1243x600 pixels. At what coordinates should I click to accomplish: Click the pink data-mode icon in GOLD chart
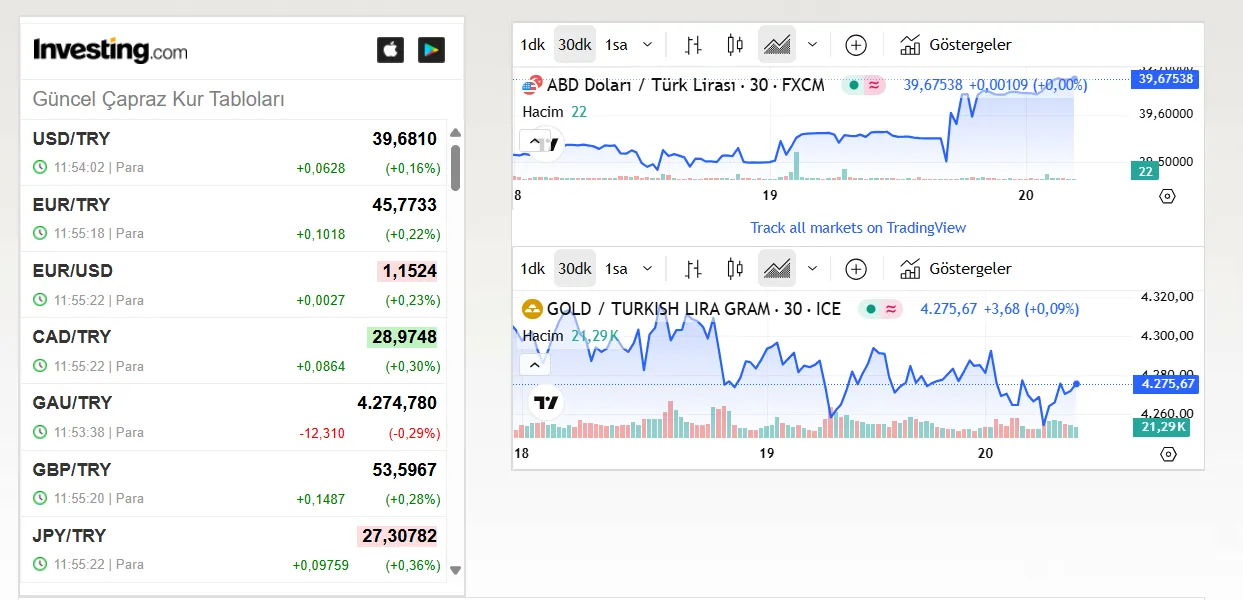click(891, 309)
